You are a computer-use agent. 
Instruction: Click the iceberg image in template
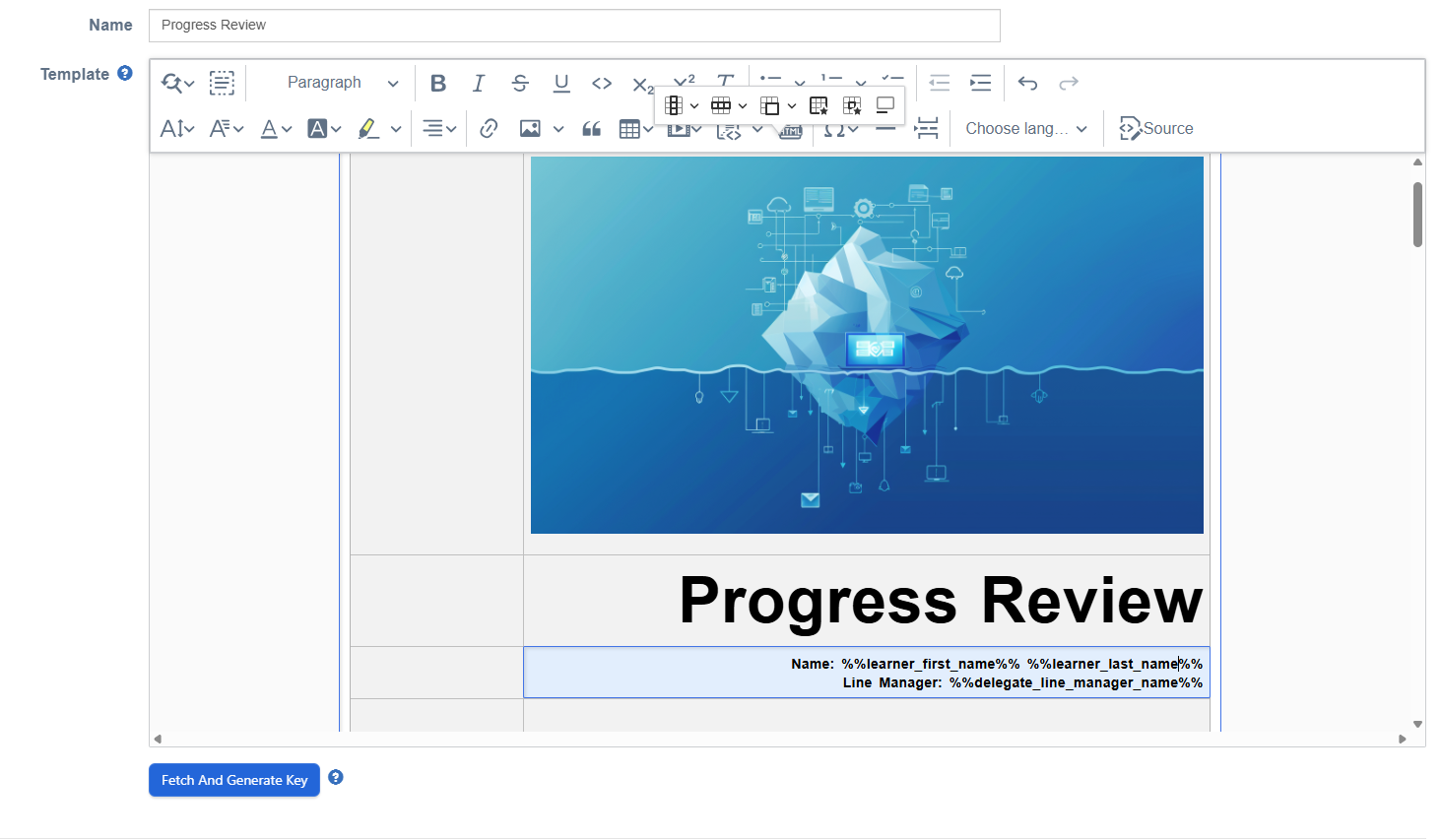click(x=867, y=345)
